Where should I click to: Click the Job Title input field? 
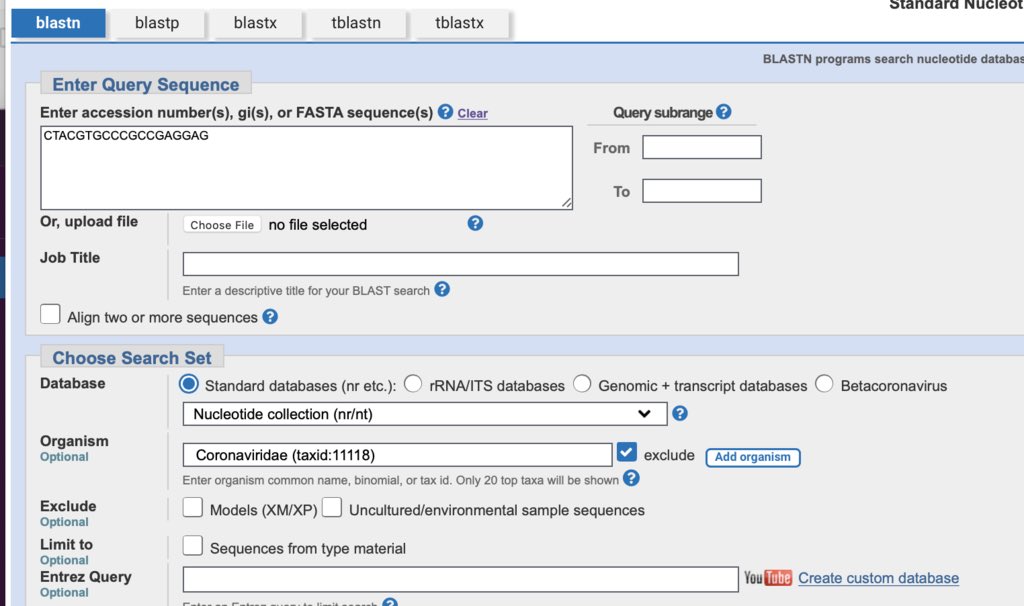coord(460,264)
